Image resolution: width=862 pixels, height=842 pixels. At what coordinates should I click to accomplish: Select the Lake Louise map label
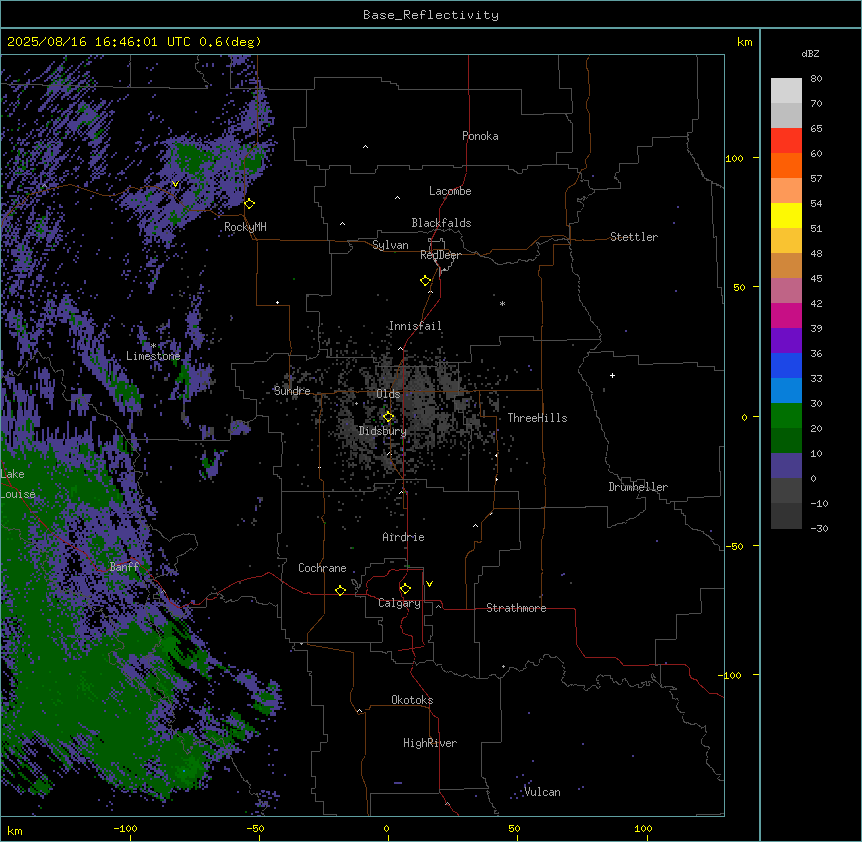pos(18,484)
